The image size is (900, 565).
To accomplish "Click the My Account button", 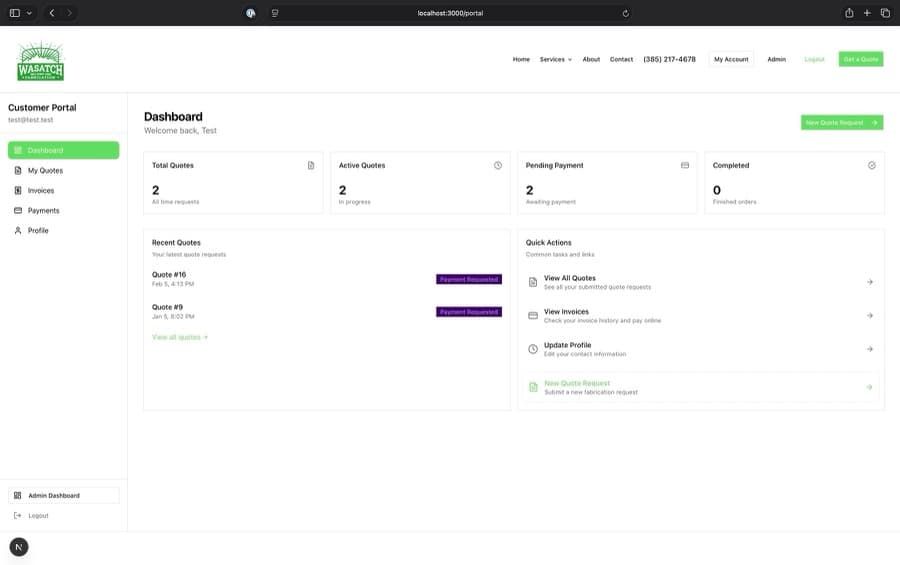I will pyautogui.click(x=731, y=59).
